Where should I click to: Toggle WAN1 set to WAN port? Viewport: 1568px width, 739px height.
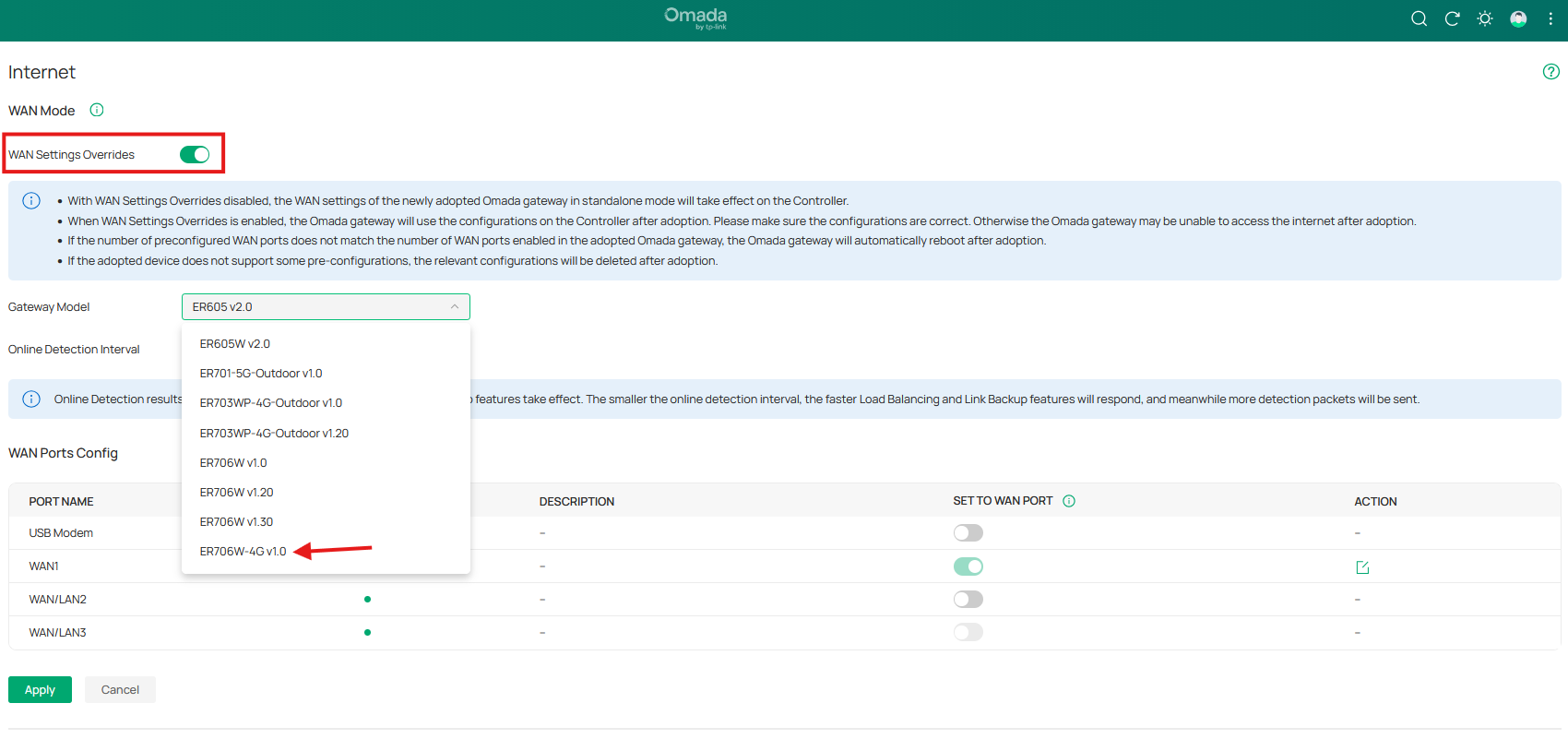[x=968, y=566]
